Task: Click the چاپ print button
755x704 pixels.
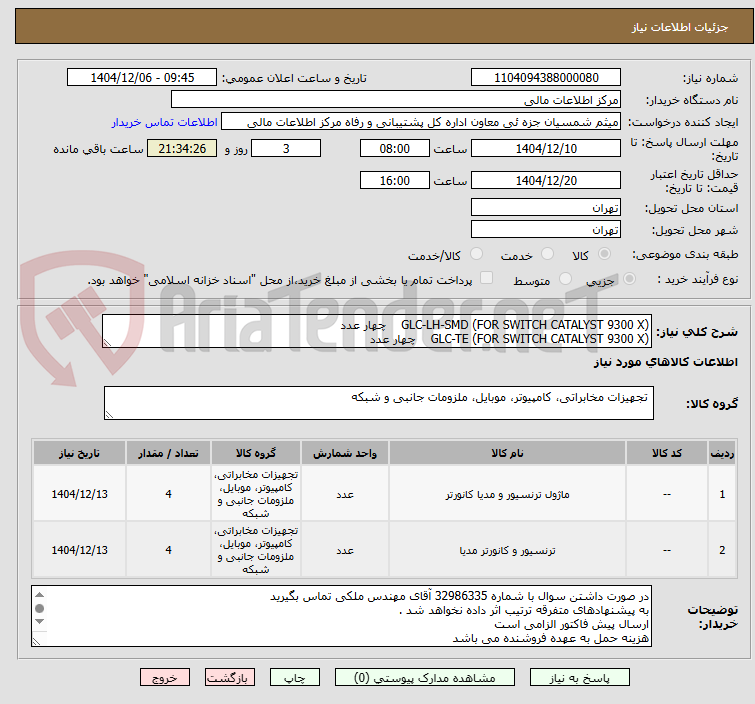Action: tap(294, 678)
